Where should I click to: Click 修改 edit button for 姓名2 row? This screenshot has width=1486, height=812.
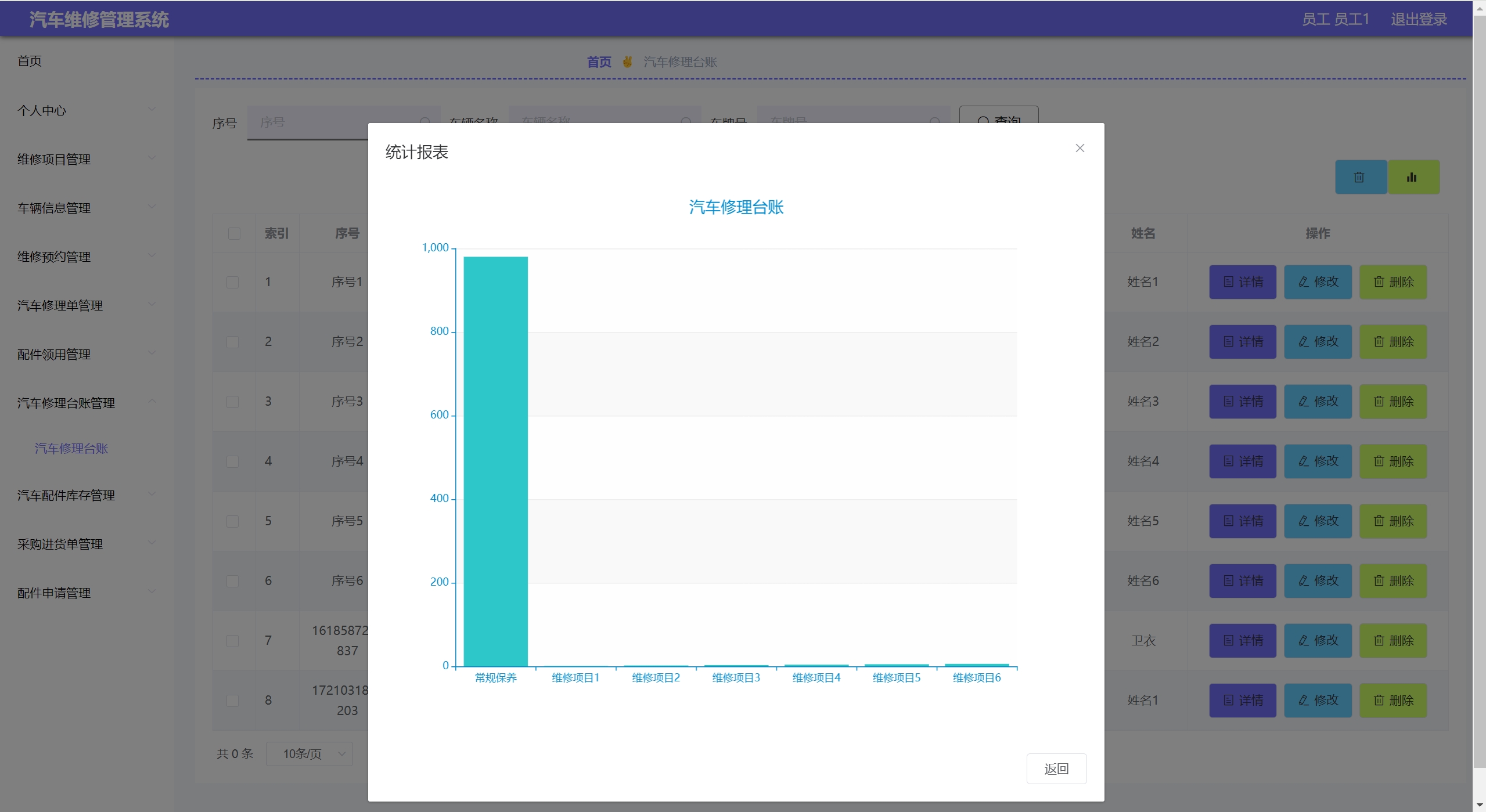1317,342
